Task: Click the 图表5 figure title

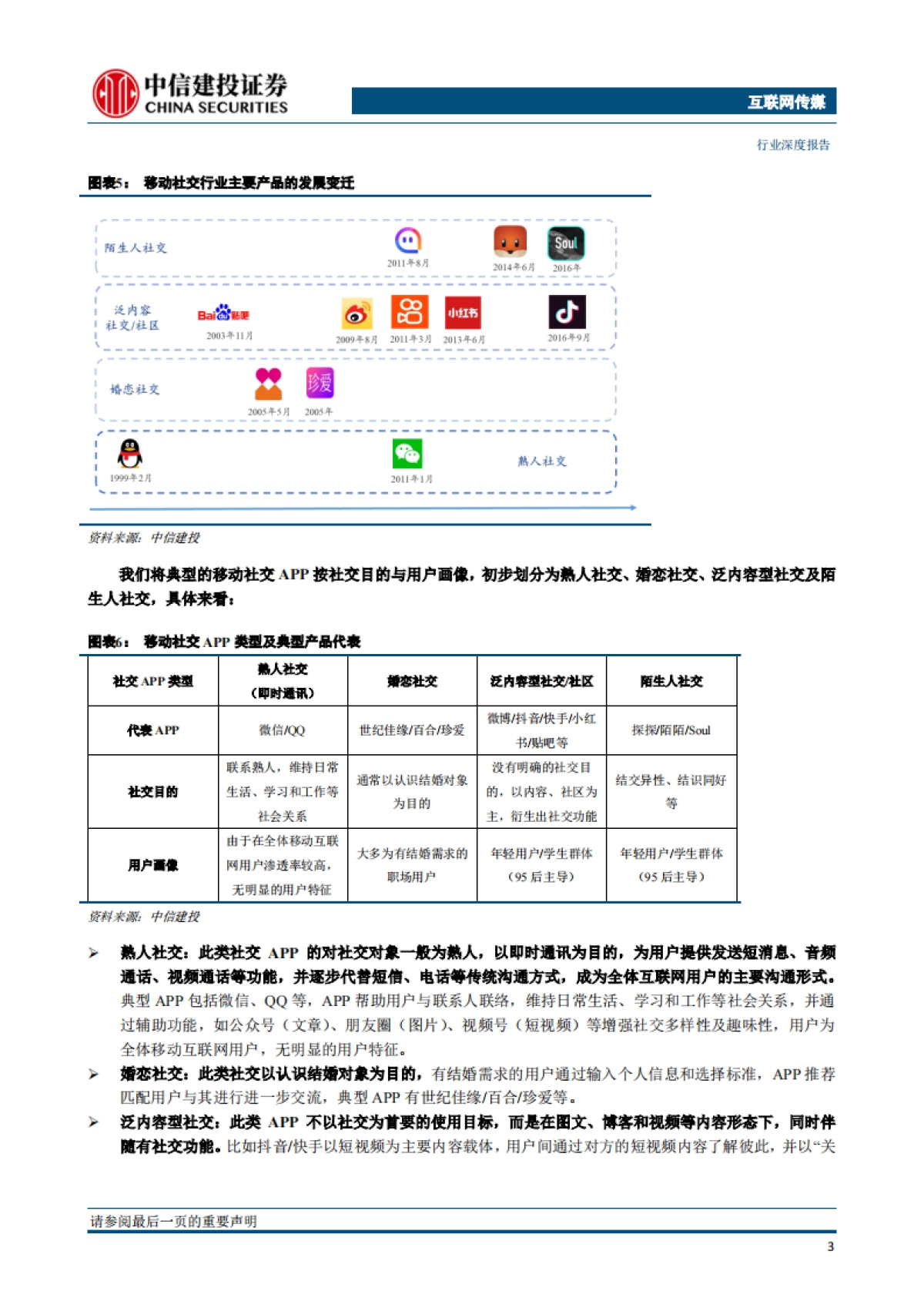Action: tap(221, 183)
